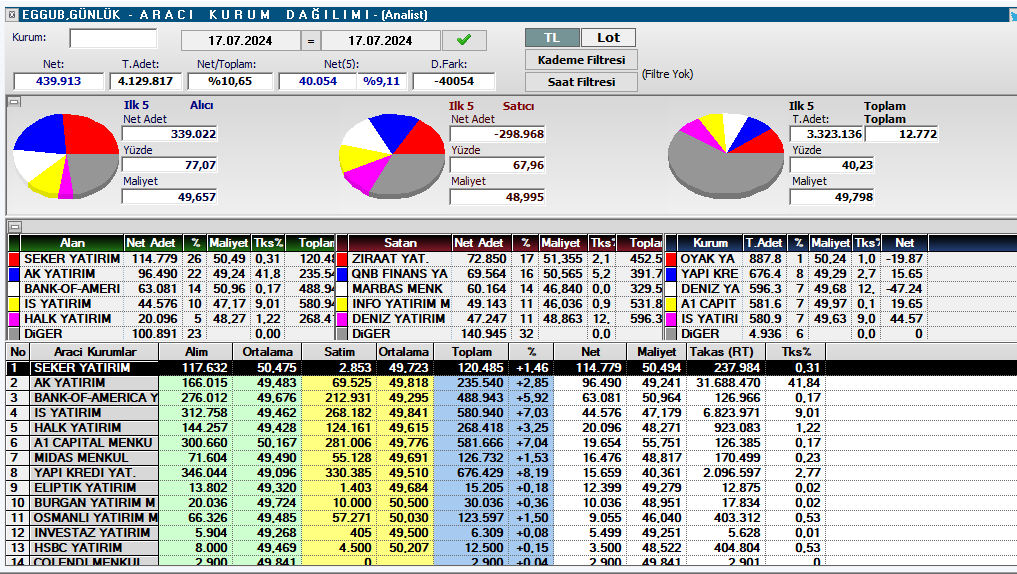Select the BANK-OF-AMERICA Y row numbered 3
This screenshot has height=574, width=1017.
[415, 398]
